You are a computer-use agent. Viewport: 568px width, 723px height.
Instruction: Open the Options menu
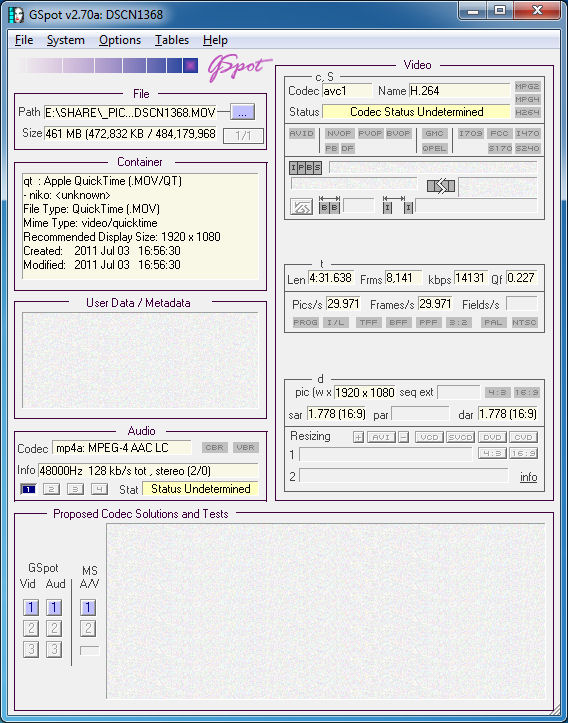coord(120,40)
